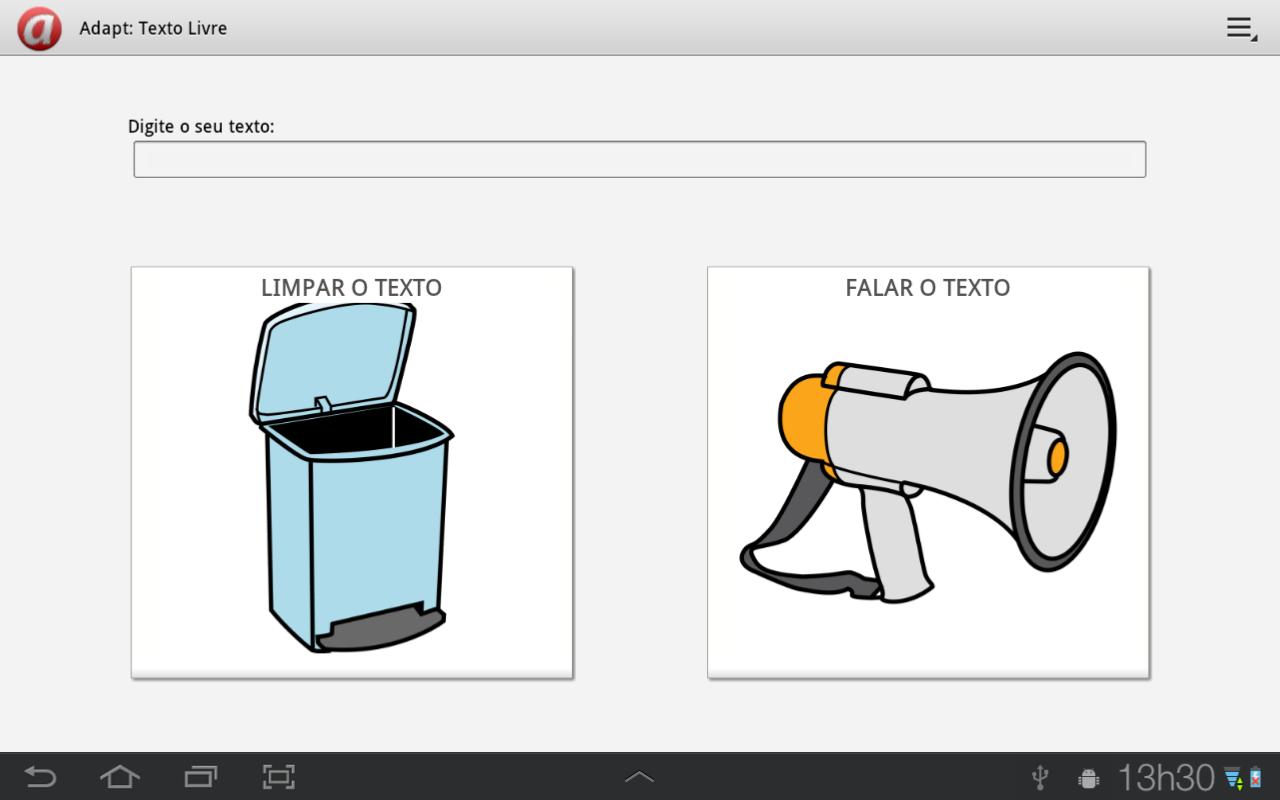
Task: Open the overflow menu icon at top right
Action: tap(1241, 28)
